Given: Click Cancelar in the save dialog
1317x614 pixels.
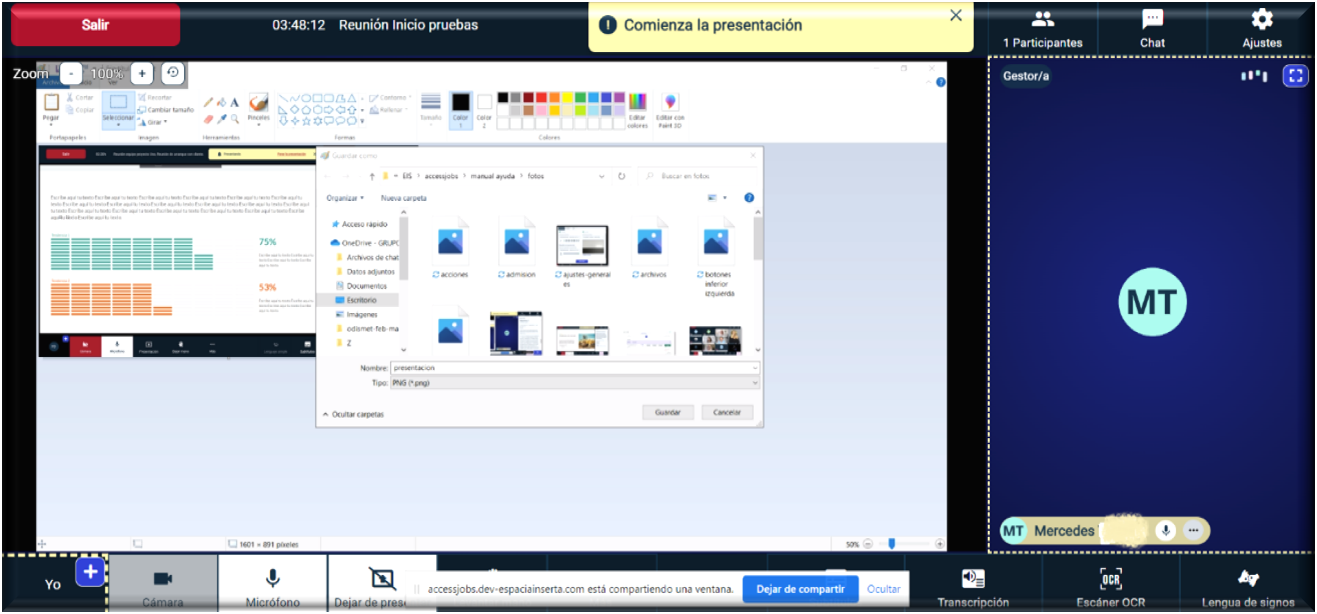Looking at the screenshot, I should [727, 412].
